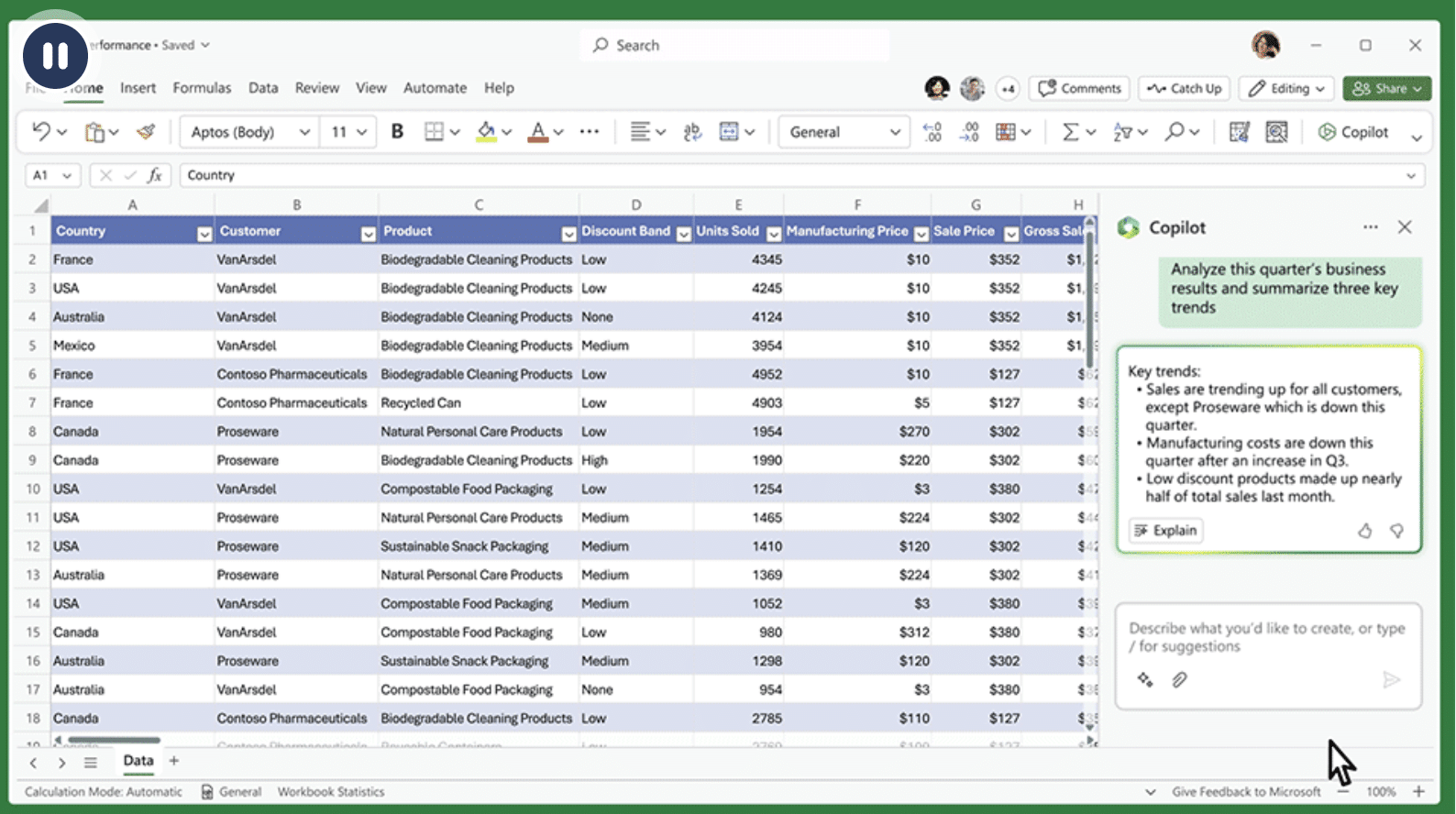
Task: Open the Country column filter dropdown
Action: (x=204, y=234)
